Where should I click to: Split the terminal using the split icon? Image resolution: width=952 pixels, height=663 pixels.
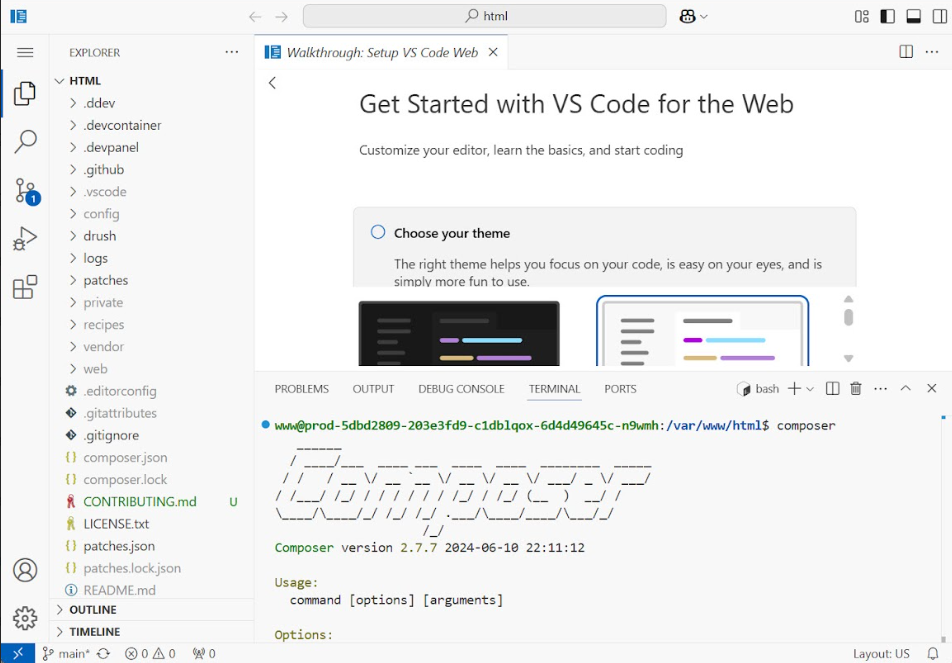click(x=832, y=388)
